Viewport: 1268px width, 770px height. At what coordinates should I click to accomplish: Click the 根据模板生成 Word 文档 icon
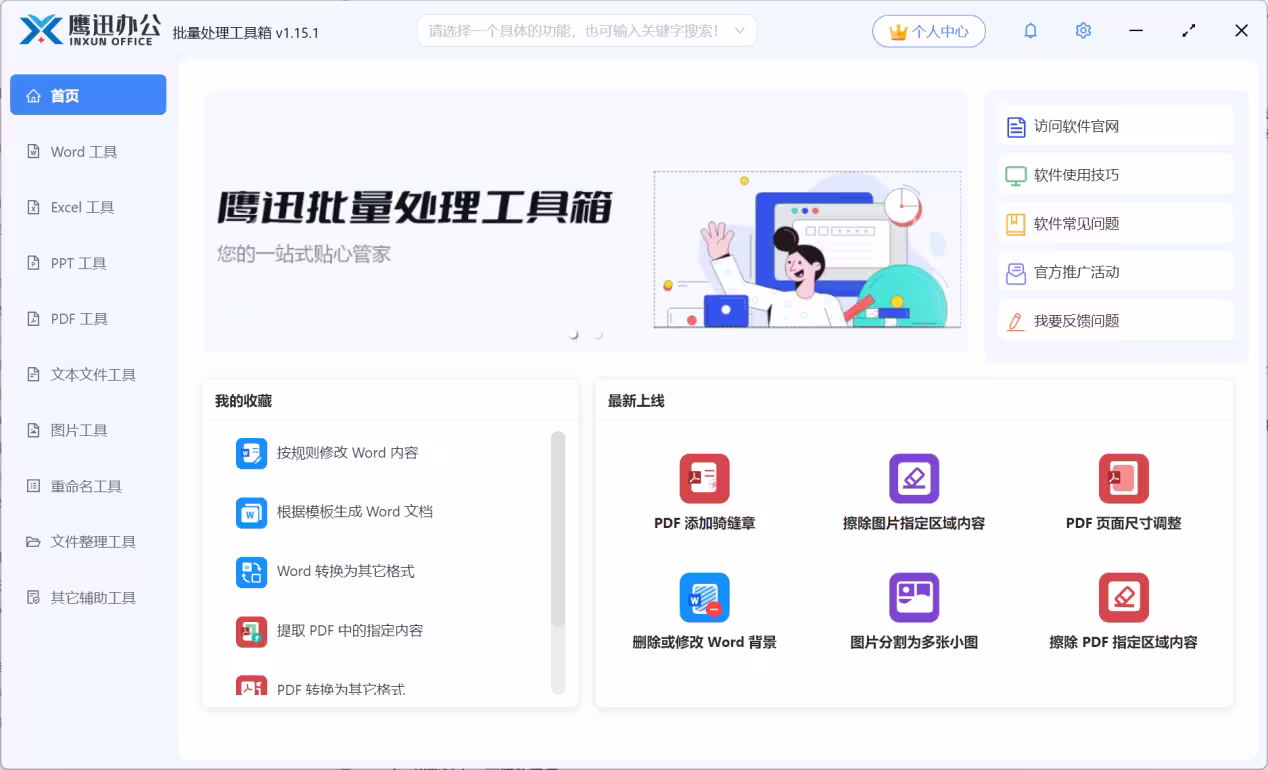pyautogui.click(x=251, y=513)
